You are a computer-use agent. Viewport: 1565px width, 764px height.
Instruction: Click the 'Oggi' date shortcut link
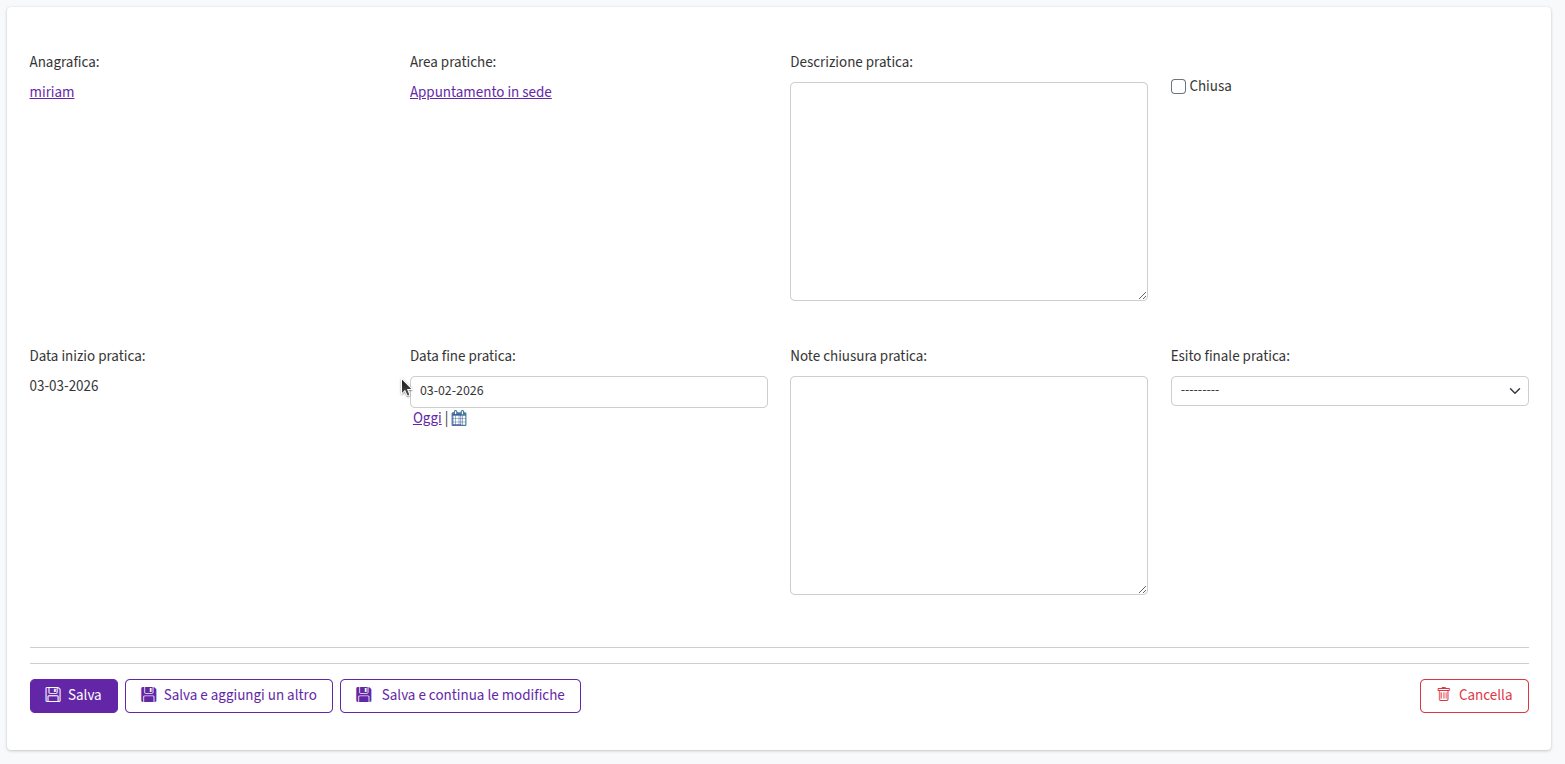pos(427,419)
